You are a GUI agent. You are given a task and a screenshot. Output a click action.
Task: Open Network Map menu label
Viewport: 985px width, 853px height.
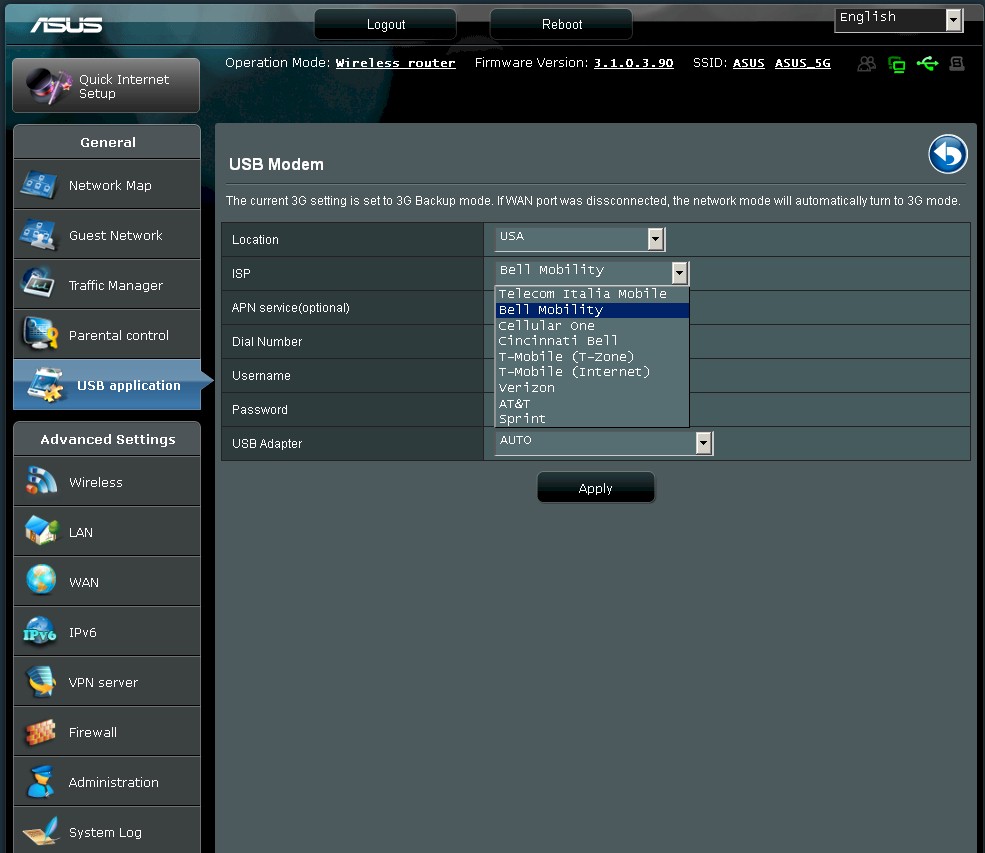click(110, 185)
